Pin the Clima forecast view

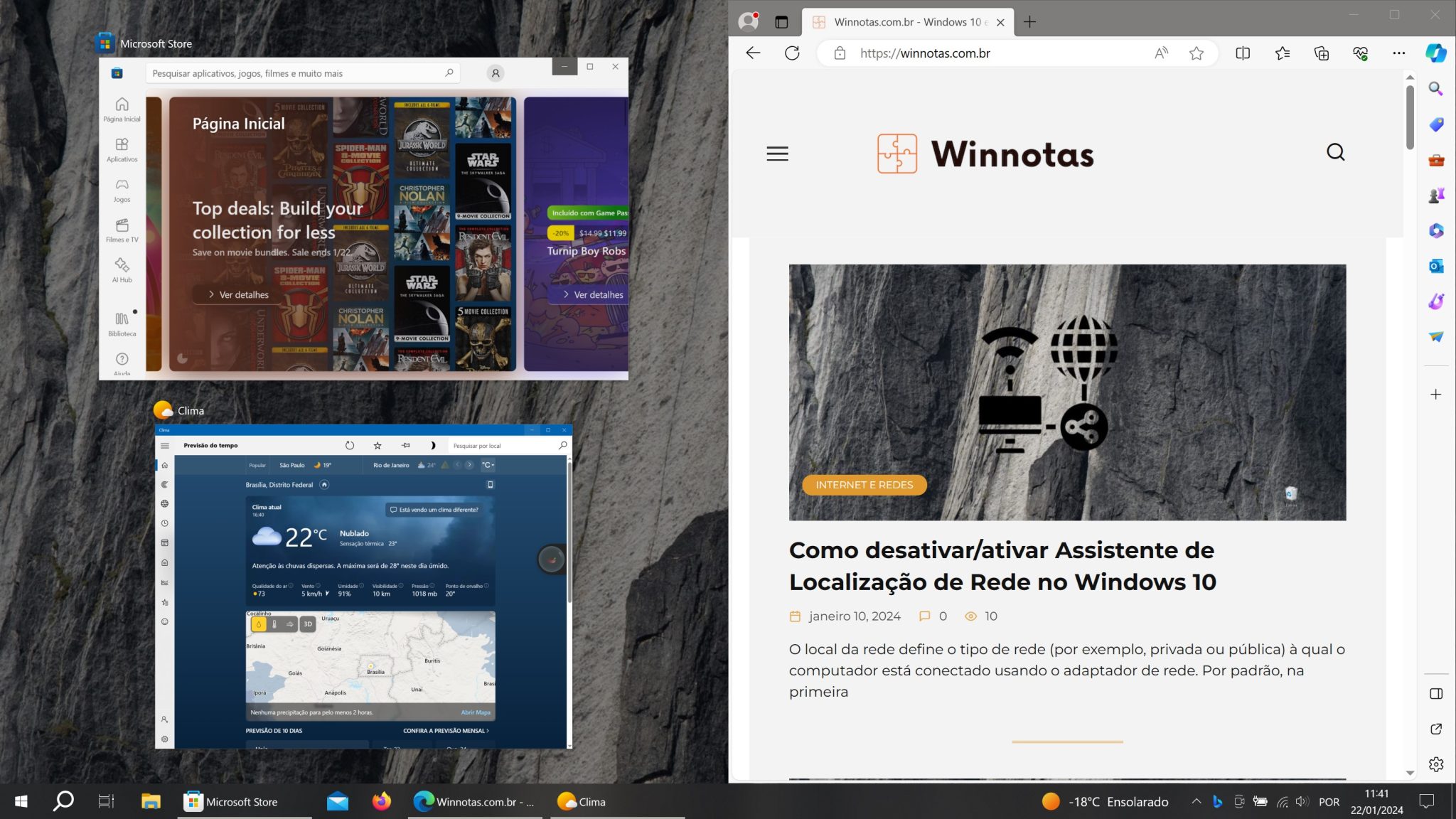(x=405, y=444)
